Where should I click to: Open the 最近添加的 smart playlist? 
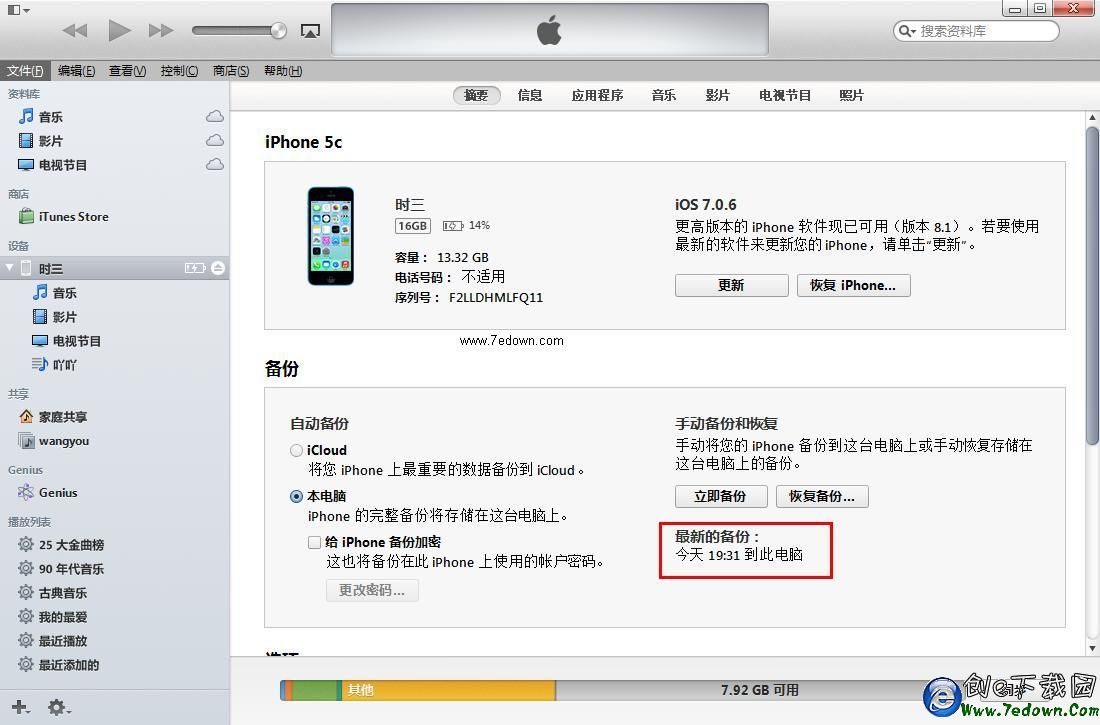(69, 665)
